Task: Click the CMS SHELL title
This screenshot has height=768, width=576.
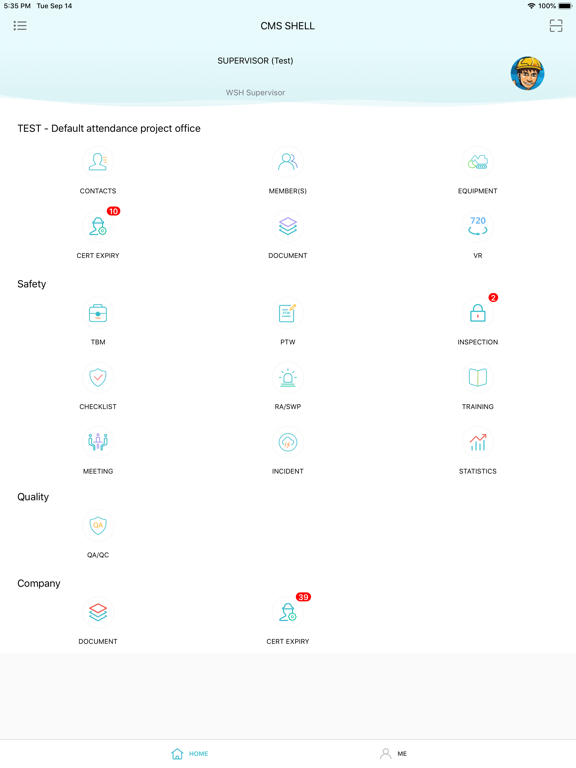Action: coord(288,26)
